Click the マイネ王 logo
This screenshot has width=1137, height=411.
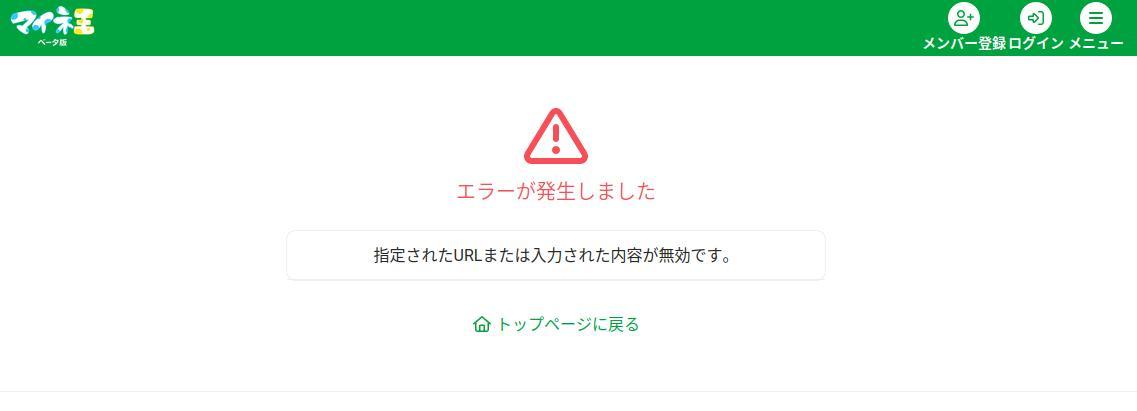pos(52,22)
